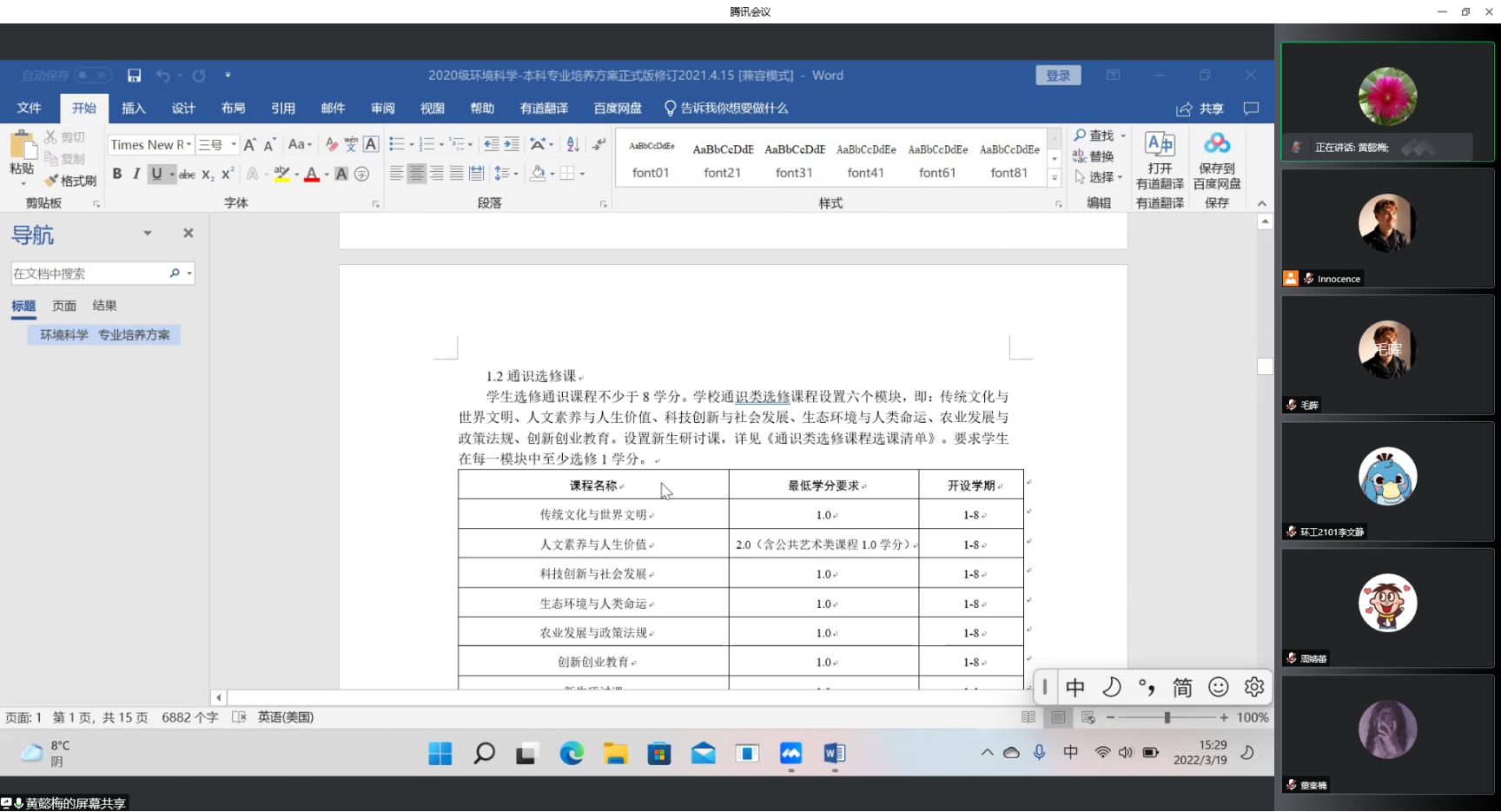Switch to Pages tab in navigation pane
Screen dimensions: 1501x812
coord(64,306)
